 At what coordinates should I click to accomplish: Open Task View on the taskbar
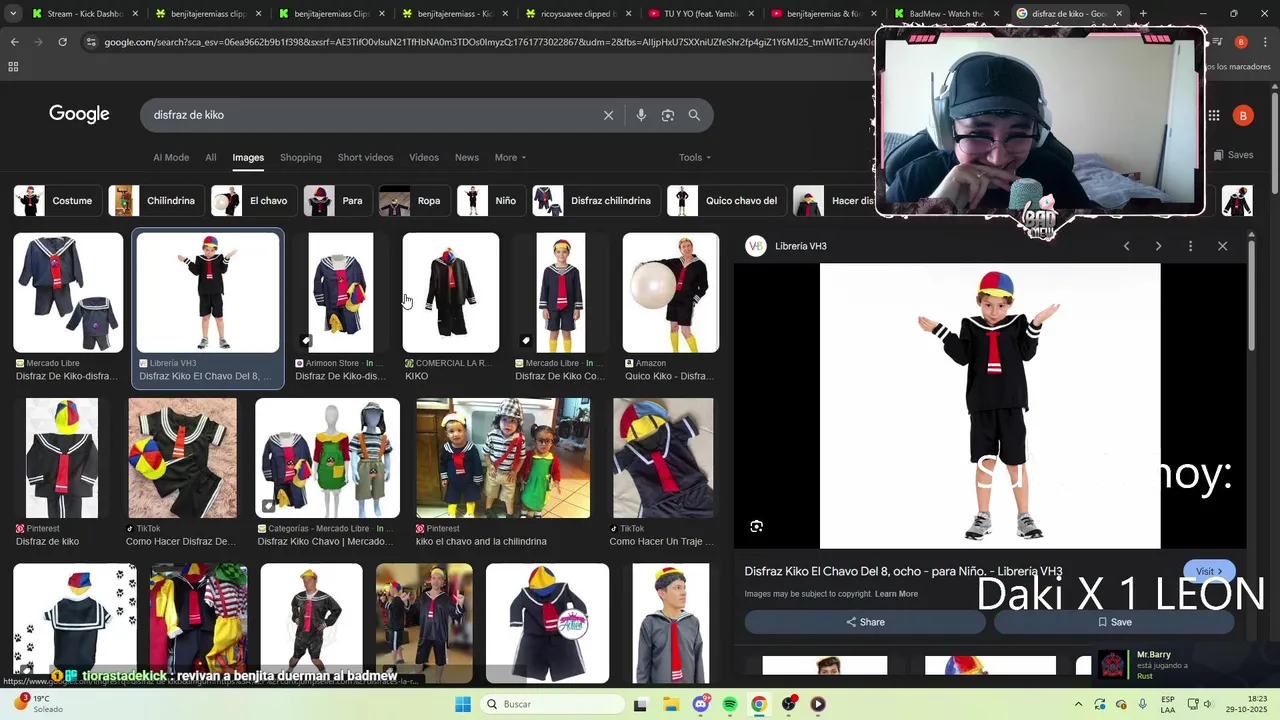641,704
